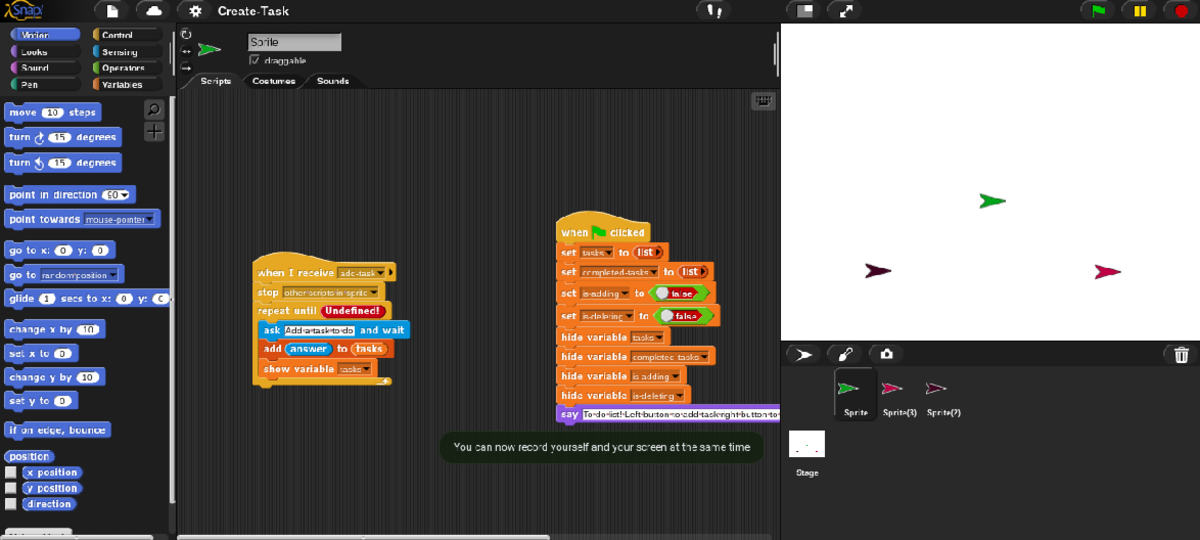Delete sprite using the trash can icon
The height and width of the screenshot is (540, 1200).
[x=1181, y=354]
